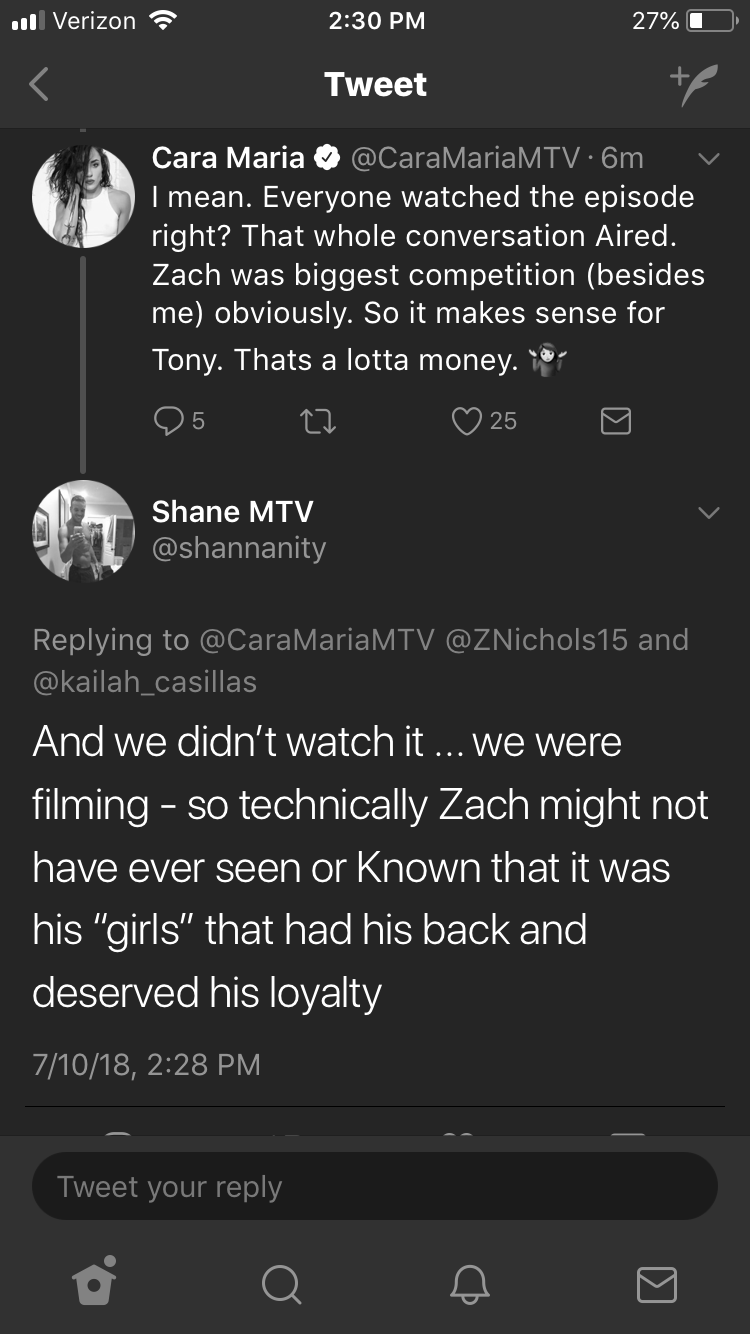Image resolution: width=750 pixels, height=1334 pixels.
Task: Open Shane MTV's profile picture
Action: tap(83, 531)
